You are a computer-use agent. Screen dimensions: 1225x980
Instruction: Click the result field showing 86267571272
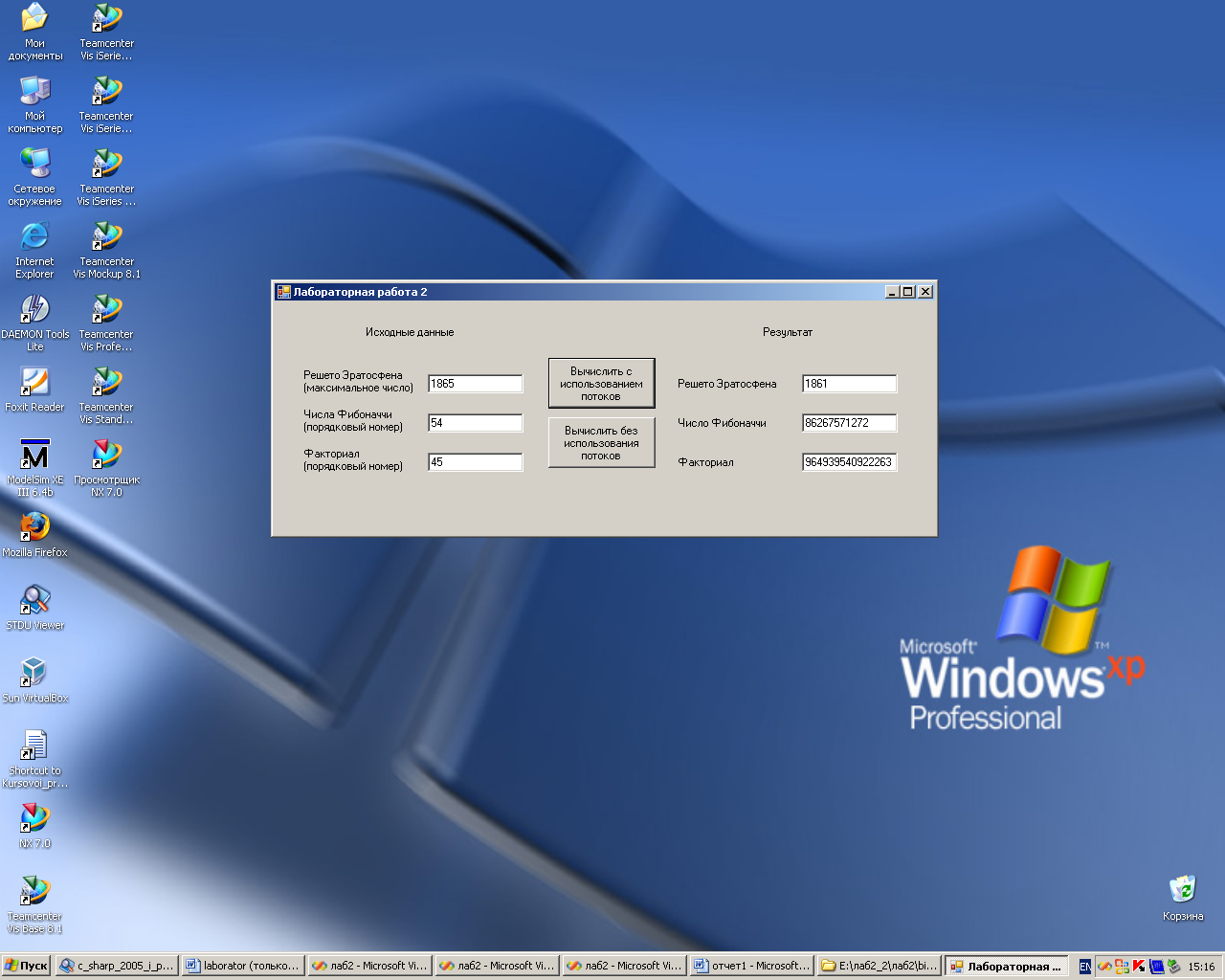click(850, 423)
